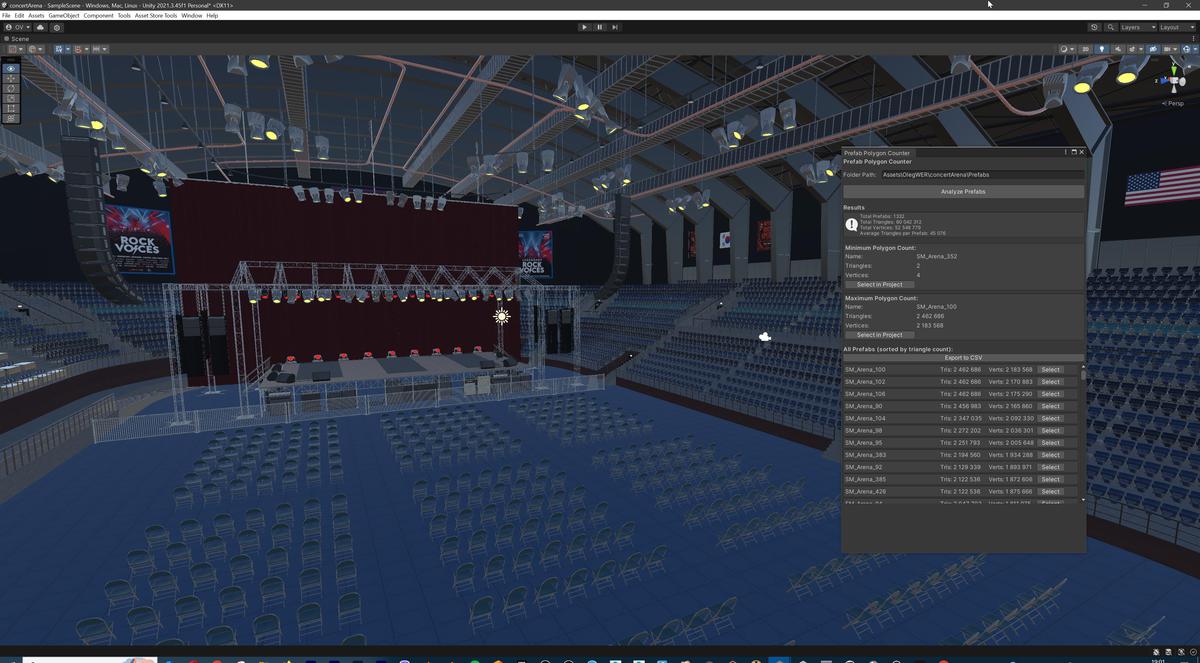The width and height of the screenshot is (1200, 663).
Task: Select the Scale tool
Action: tap(10, 98)
